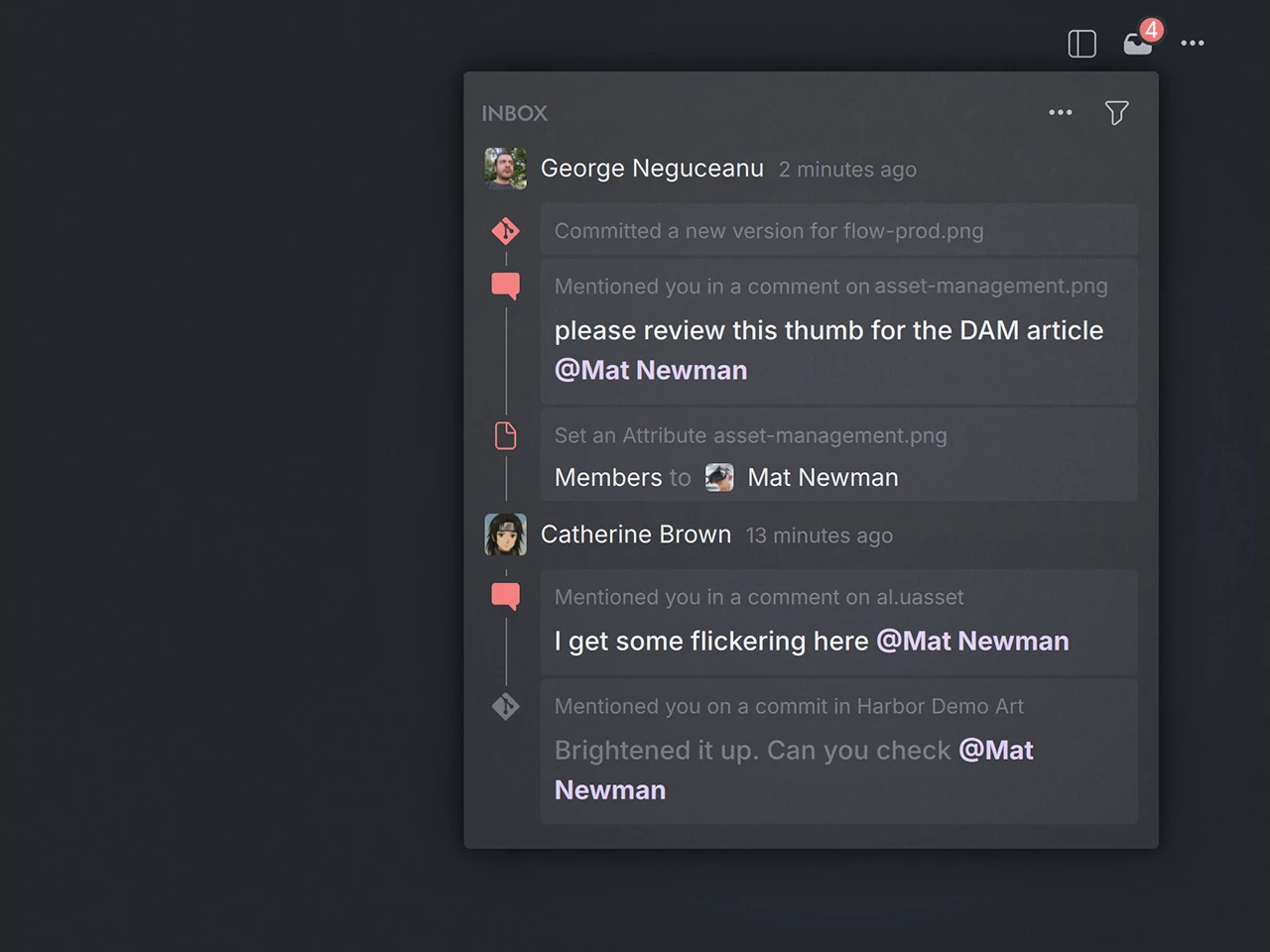The image size is (1270, 952).
Task: Click '@Mat Newman' in the flickering comment
Action: click(972, 642)
